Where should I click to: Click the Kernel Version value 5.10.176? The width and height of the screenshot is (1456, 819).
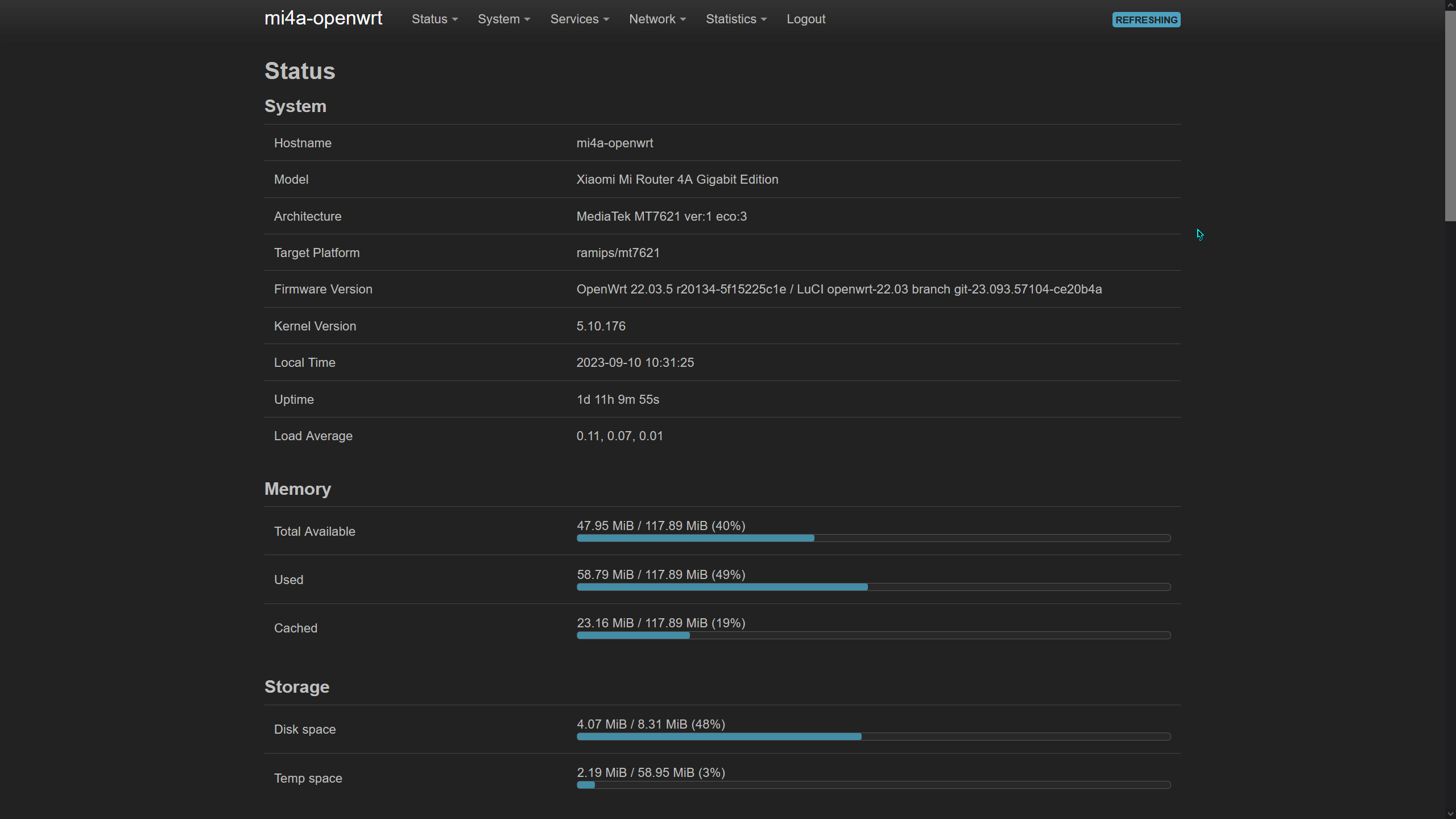click(601, 326)
